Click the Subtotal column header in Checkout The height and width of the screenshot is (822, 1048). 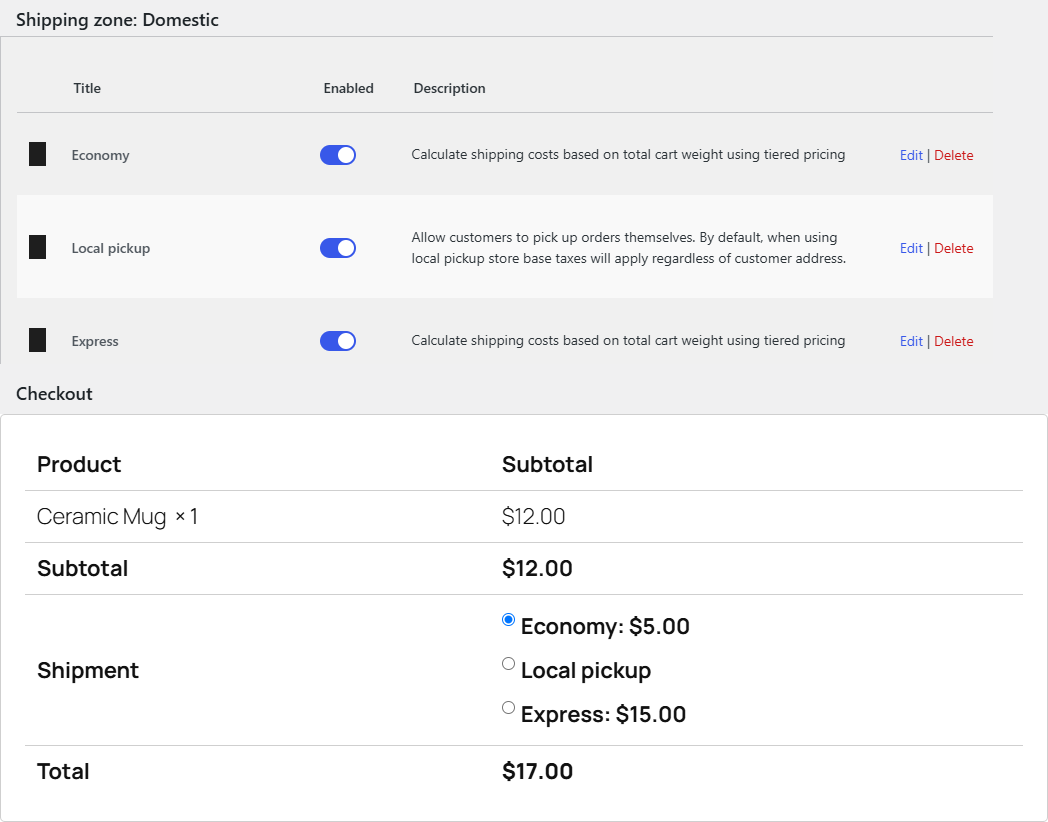pyautogui.click(x=547, y=464)
